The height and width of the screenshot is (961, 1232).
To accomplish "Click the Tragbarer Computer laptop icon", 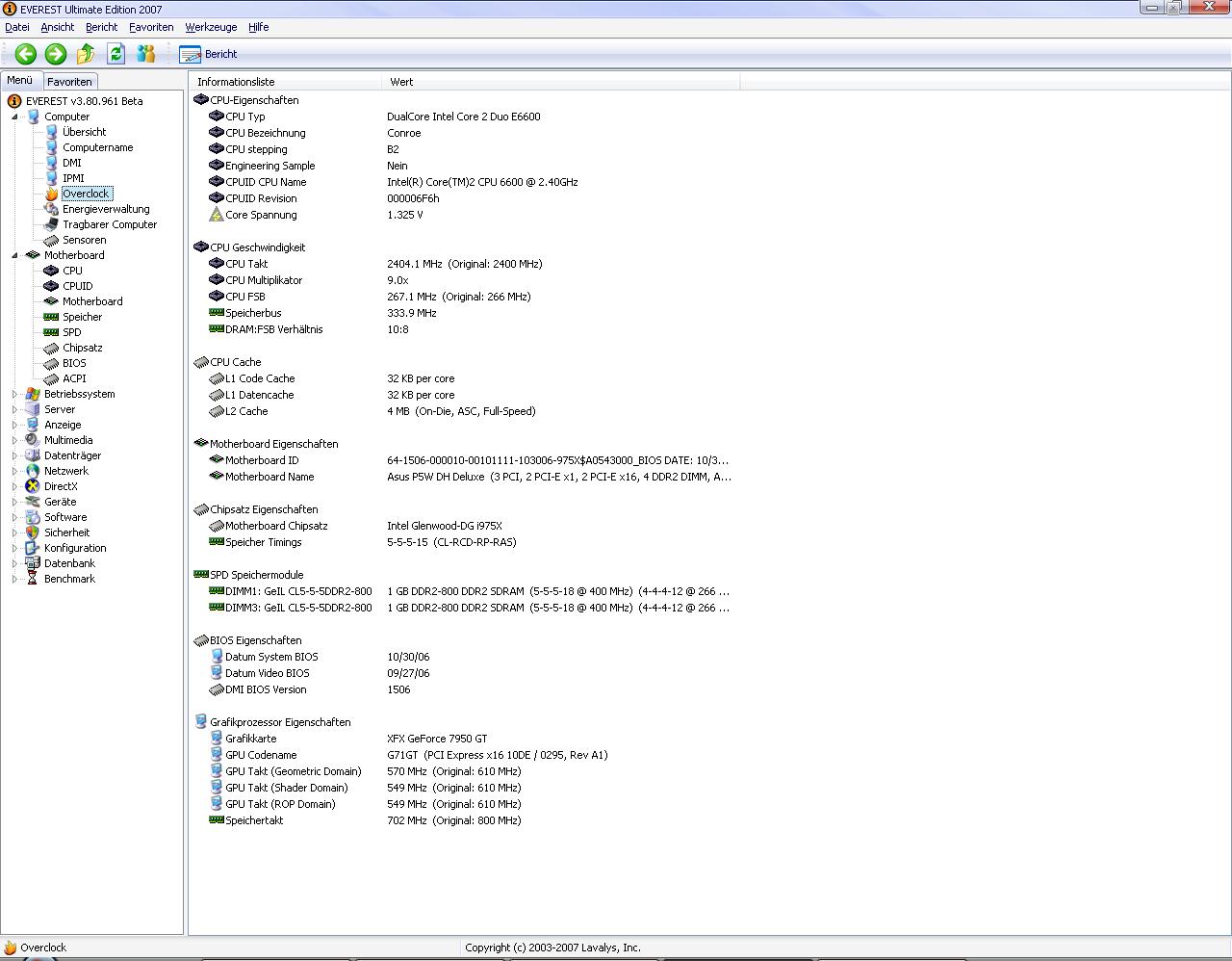I will coord(51,224).
